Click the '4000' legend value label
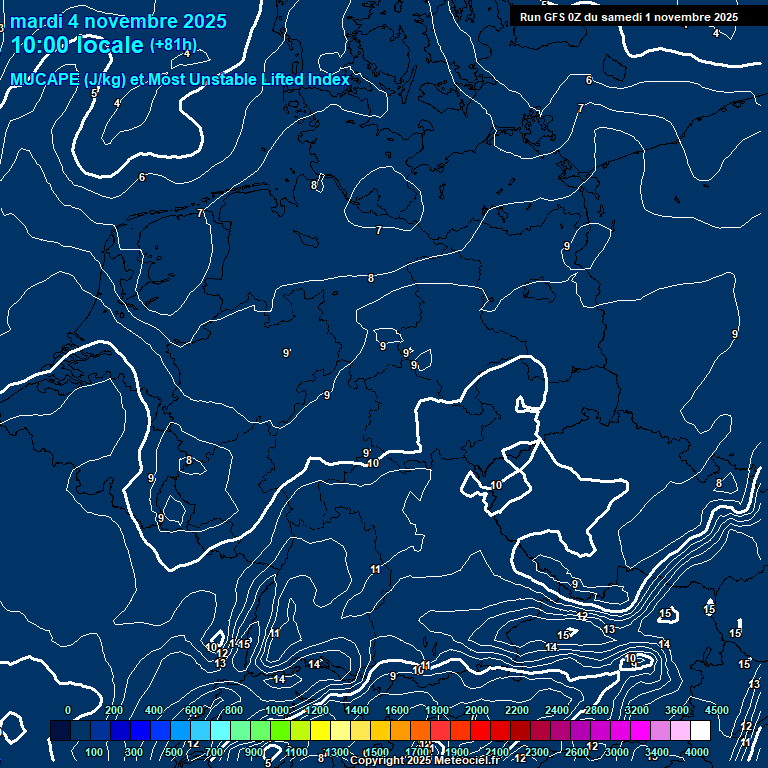This screenshot has width=768, height=768. tap(696, 752)
